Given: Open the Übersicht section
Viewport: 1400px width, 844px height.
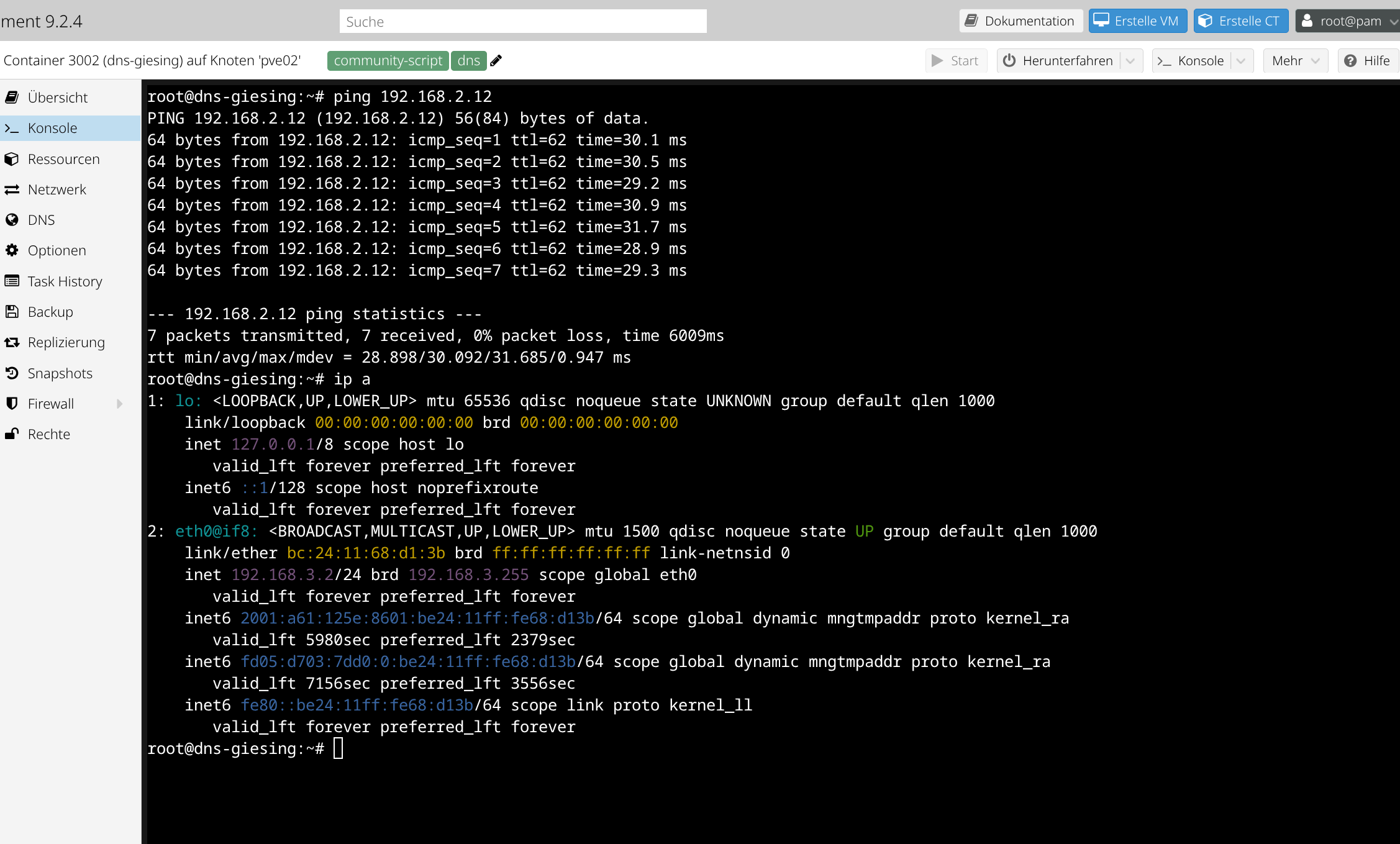Looking at the screenshot, I should coord(70,98).
